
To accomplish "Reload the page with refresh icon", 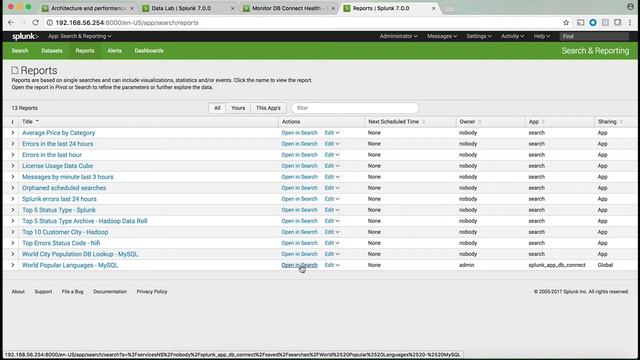I will point(36,23).
